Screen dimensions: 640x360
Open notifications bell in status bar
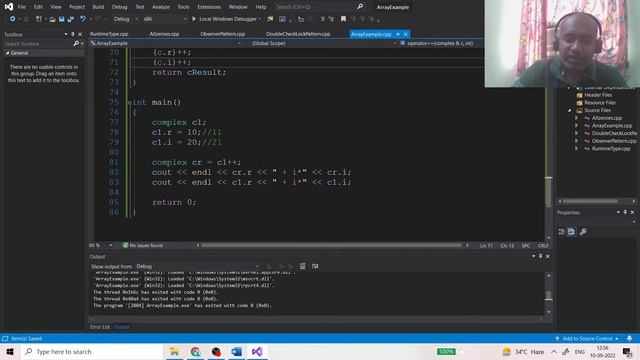(629, 338)
